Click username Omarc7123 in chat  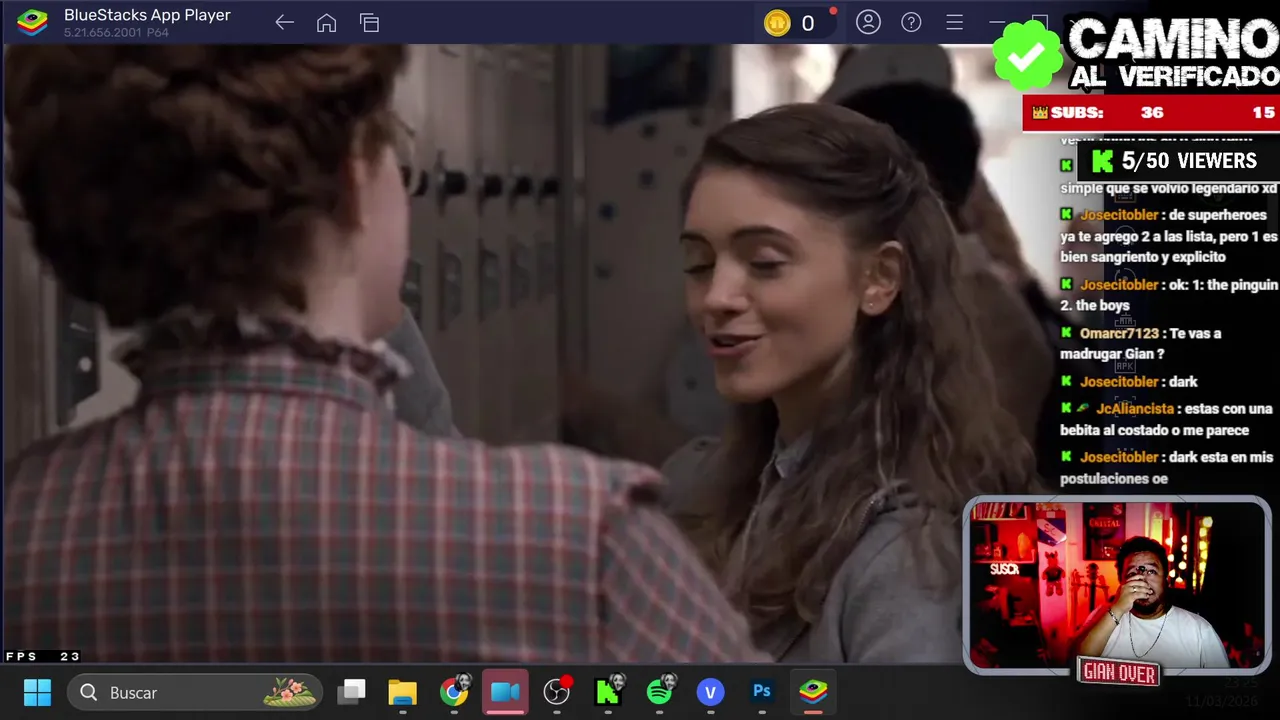coord(1119,333)
